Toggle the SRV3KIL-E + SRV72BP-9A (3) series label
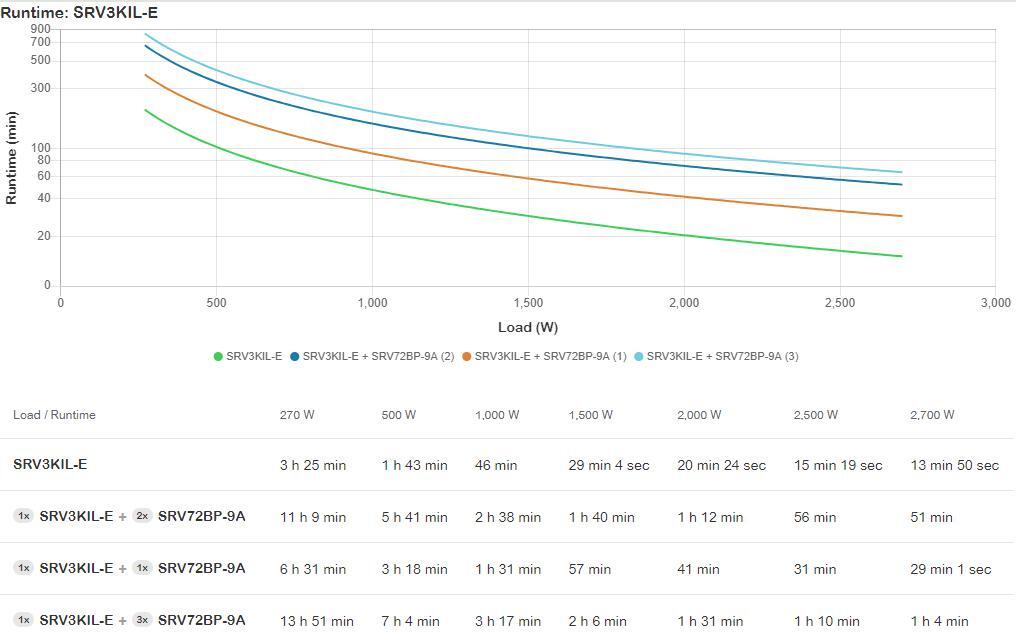 point(722,357)
